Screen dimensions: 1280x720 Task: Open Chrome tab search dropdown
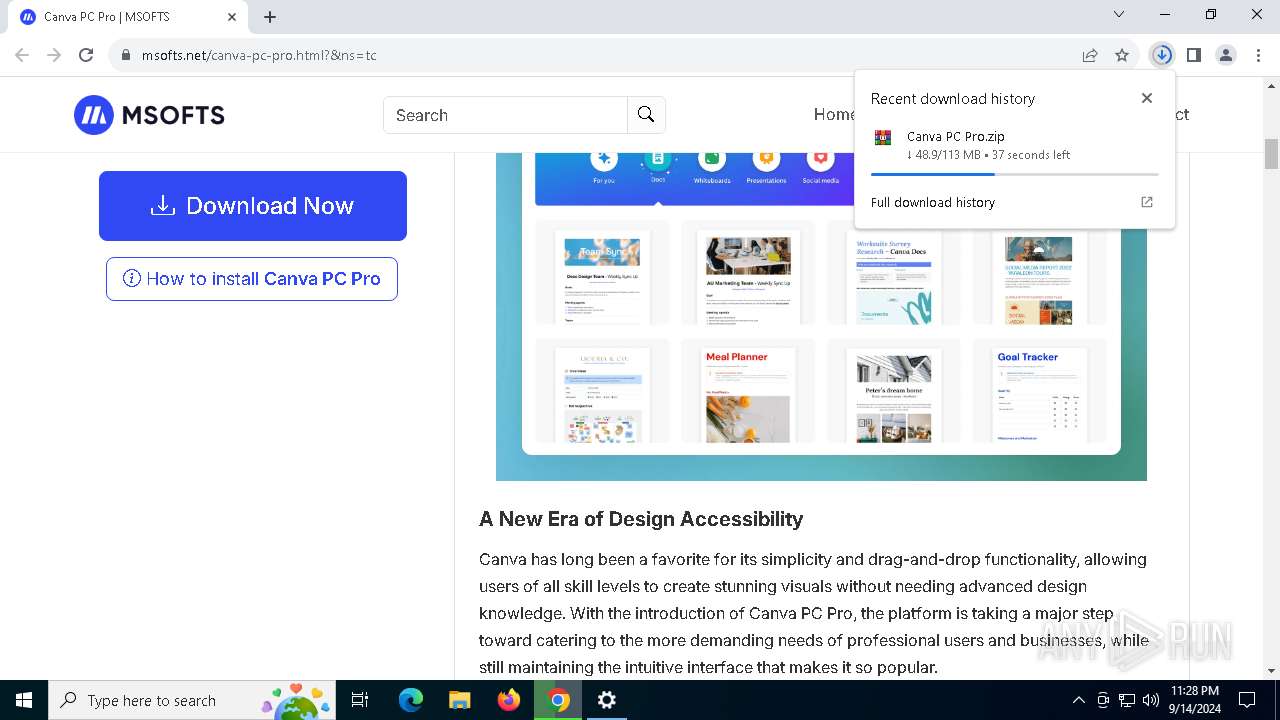coord(1119,15)
